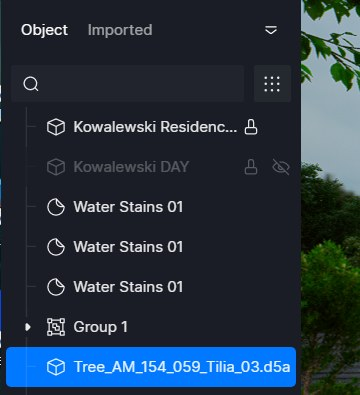Screen dimensions: 360x395
Task: Click in the object search field
Action: coord(128,84)
